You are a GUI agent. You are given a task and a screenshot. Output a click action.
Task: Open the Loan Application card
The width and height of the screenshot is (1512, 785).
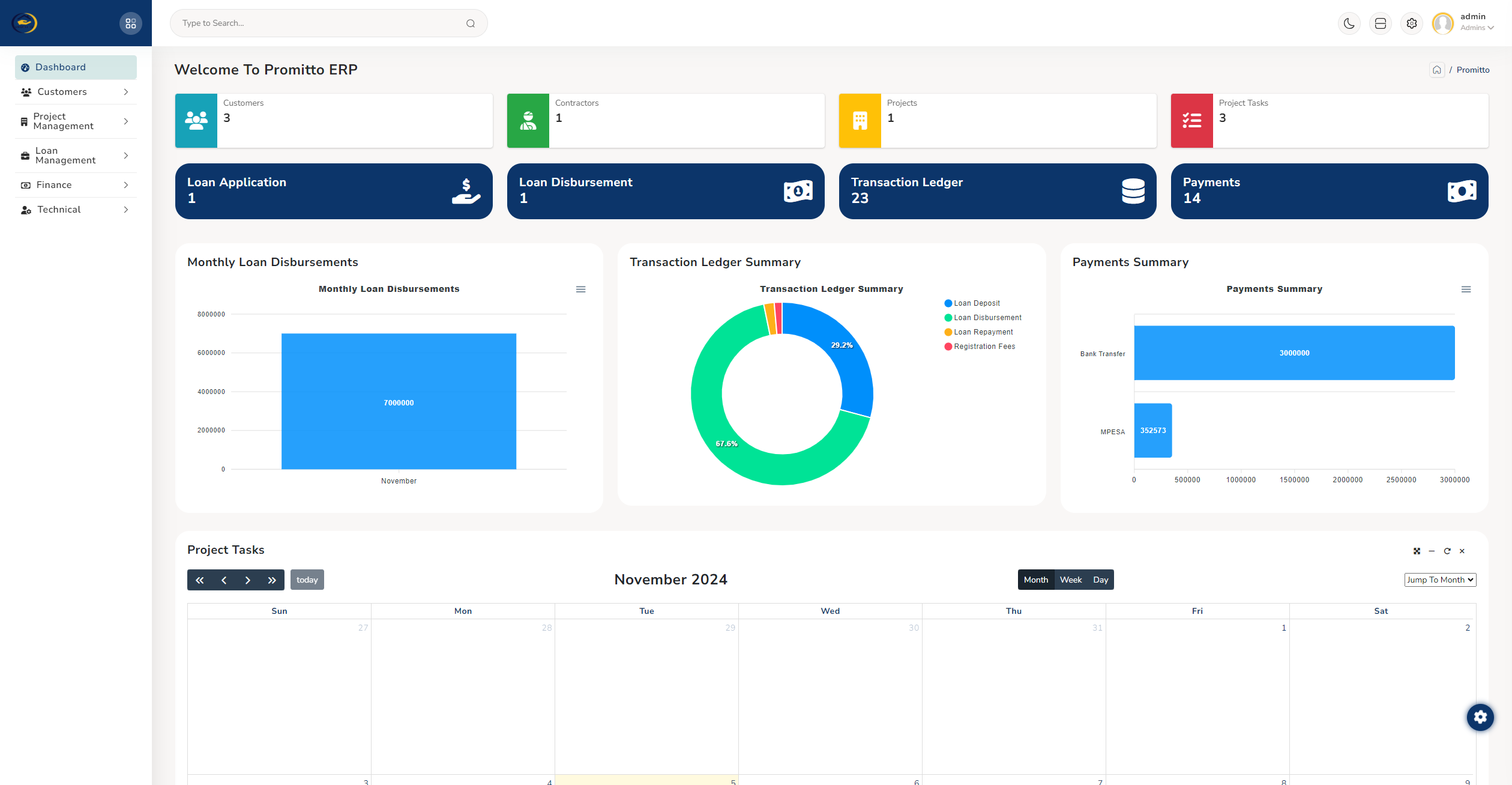pyautogui.click(x=334, y=191)
